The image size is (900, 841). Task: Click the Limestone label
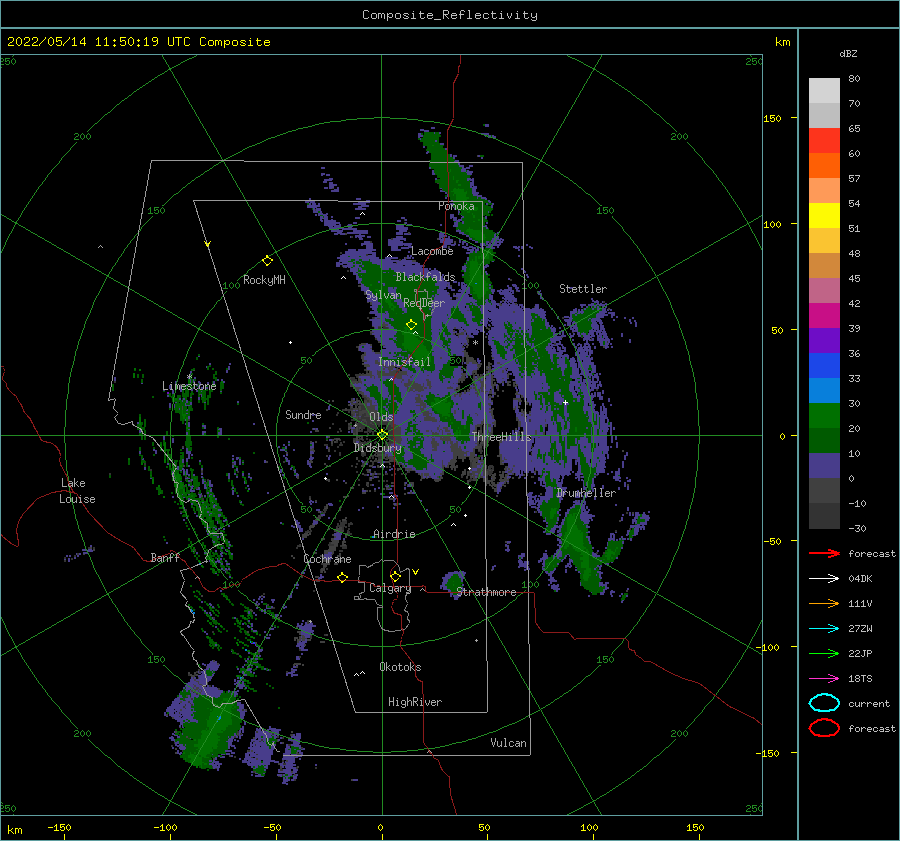tap(189, 386)
